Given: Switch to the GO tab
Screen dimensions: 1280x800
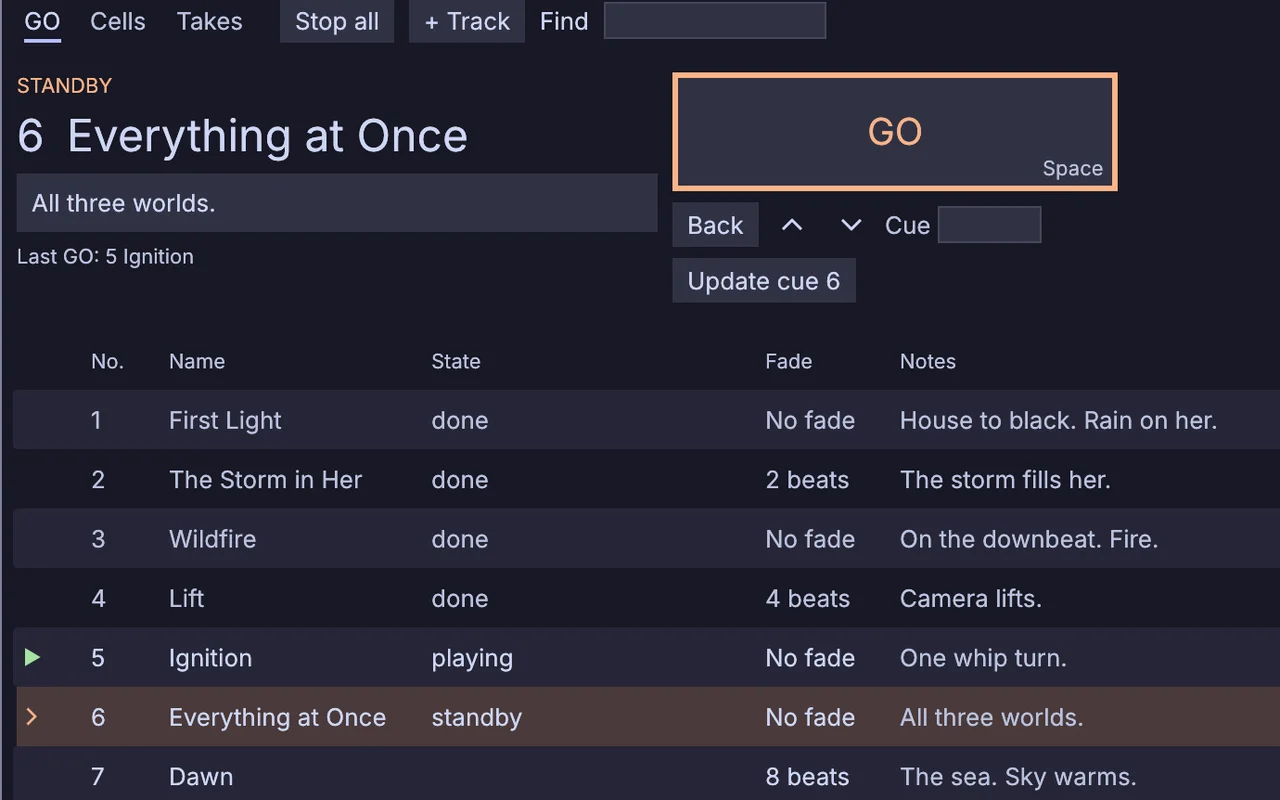Looking at the screenshot, I should (x=42, y=21).
